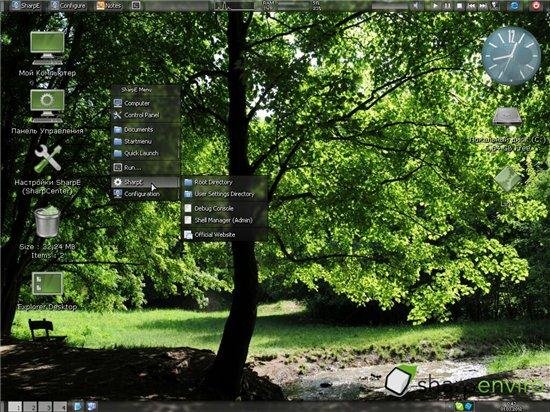Click the page icon beside Debug Console
Screen dimensions: 550x412
coord(188,208)
